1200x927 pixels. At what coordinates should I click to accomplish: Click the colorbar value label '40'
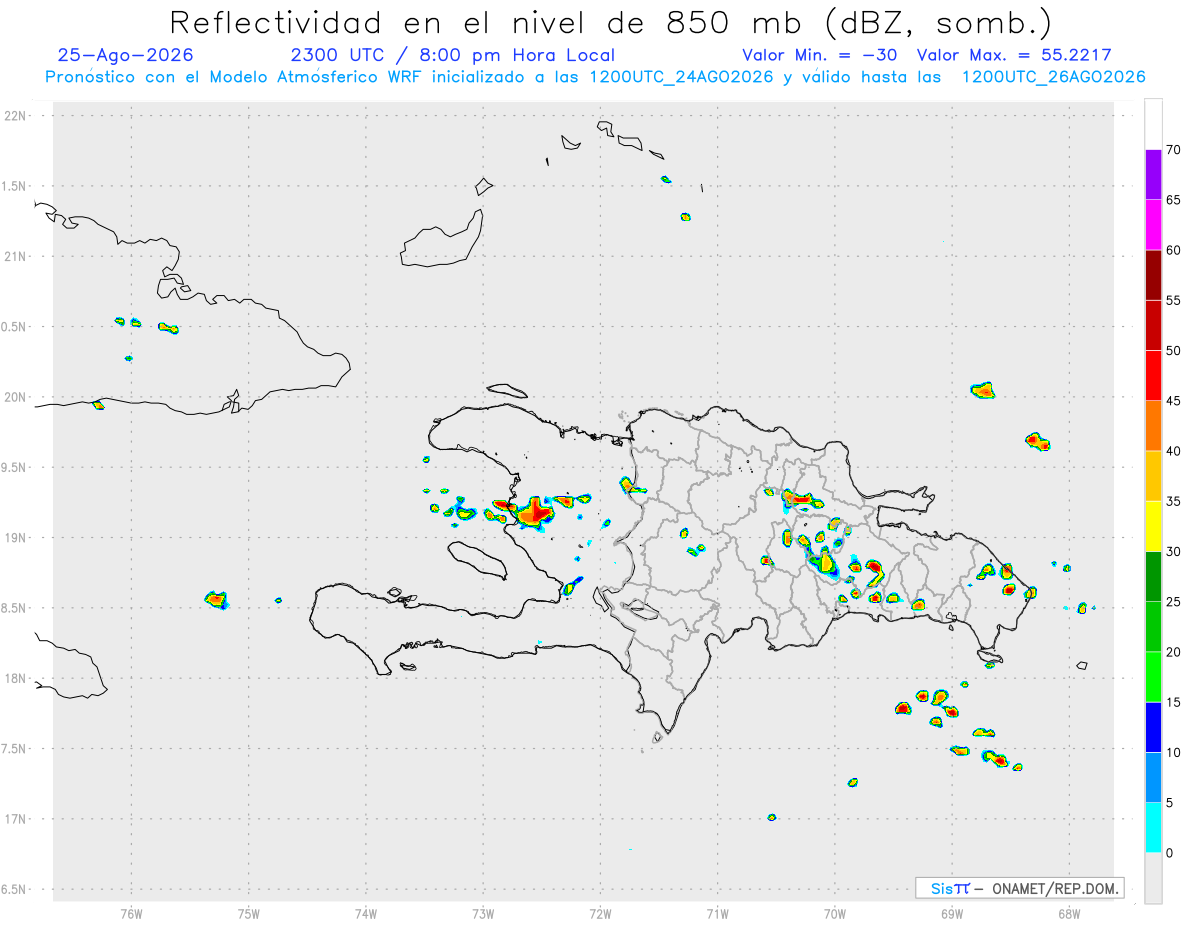1173,451
